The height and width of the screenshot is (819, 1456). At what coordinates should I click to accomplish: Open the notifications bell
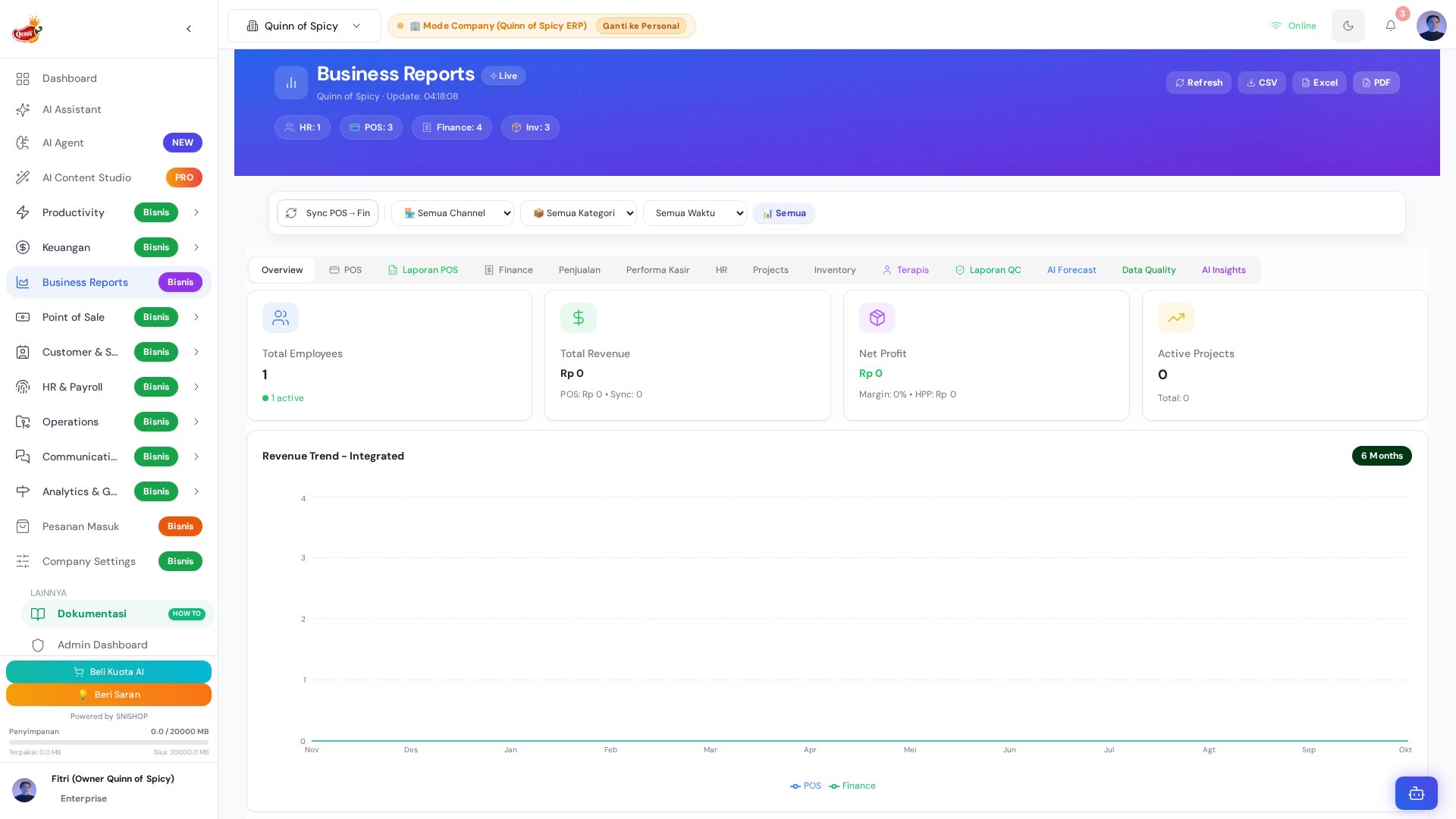click(x=1391, y=26)
